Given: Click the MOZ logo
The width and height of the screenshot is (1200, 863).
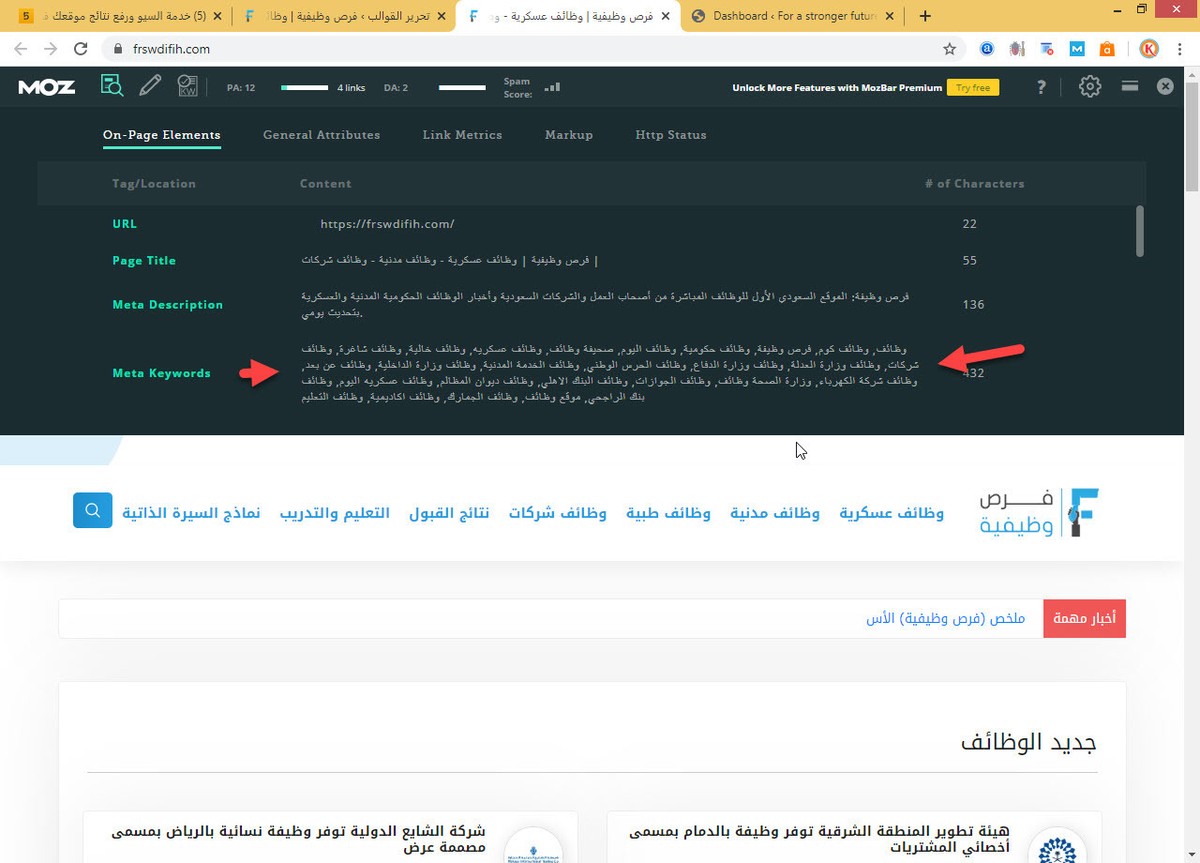Looking at the screenshot, I should coord(47,87).
